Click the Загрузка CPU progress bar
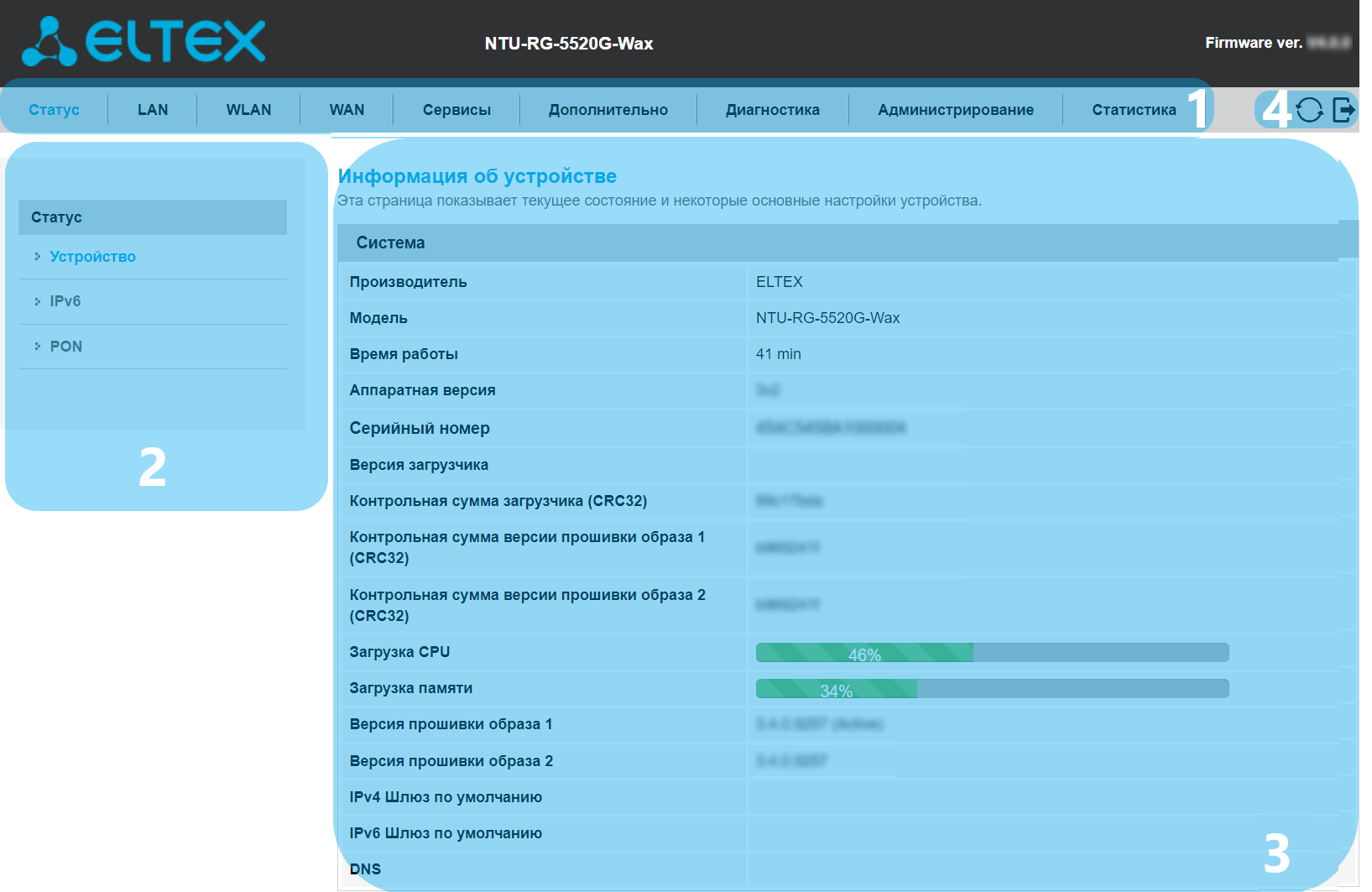 point(993,653)
